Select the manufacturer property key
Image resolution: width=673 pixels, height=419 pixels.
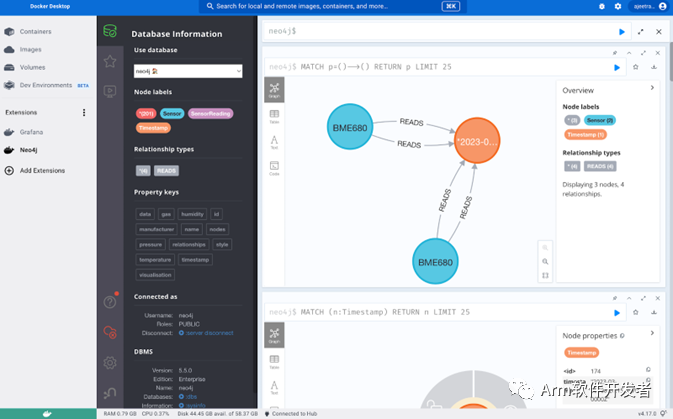157,229
